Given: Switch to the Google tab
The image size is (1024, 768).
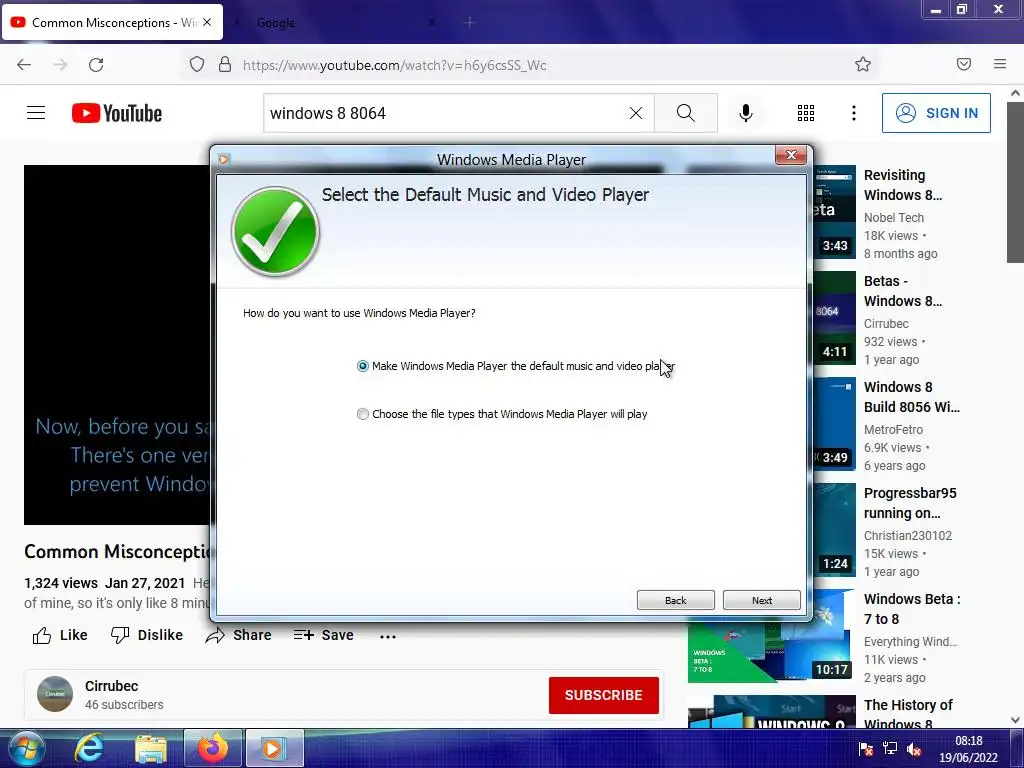Looking at the screenshot, I should pos(276,23).
